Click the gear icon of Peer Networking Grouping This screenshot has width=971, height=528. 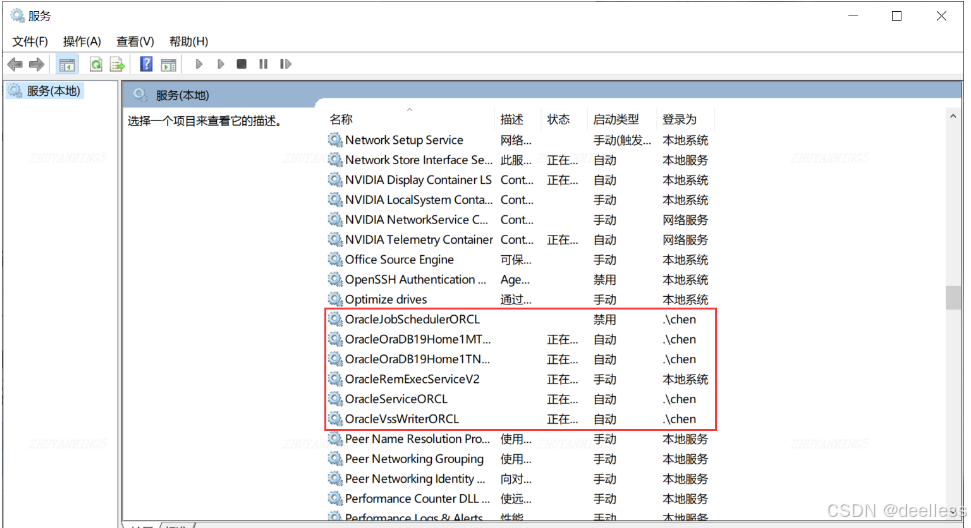(x=335, y=459)
